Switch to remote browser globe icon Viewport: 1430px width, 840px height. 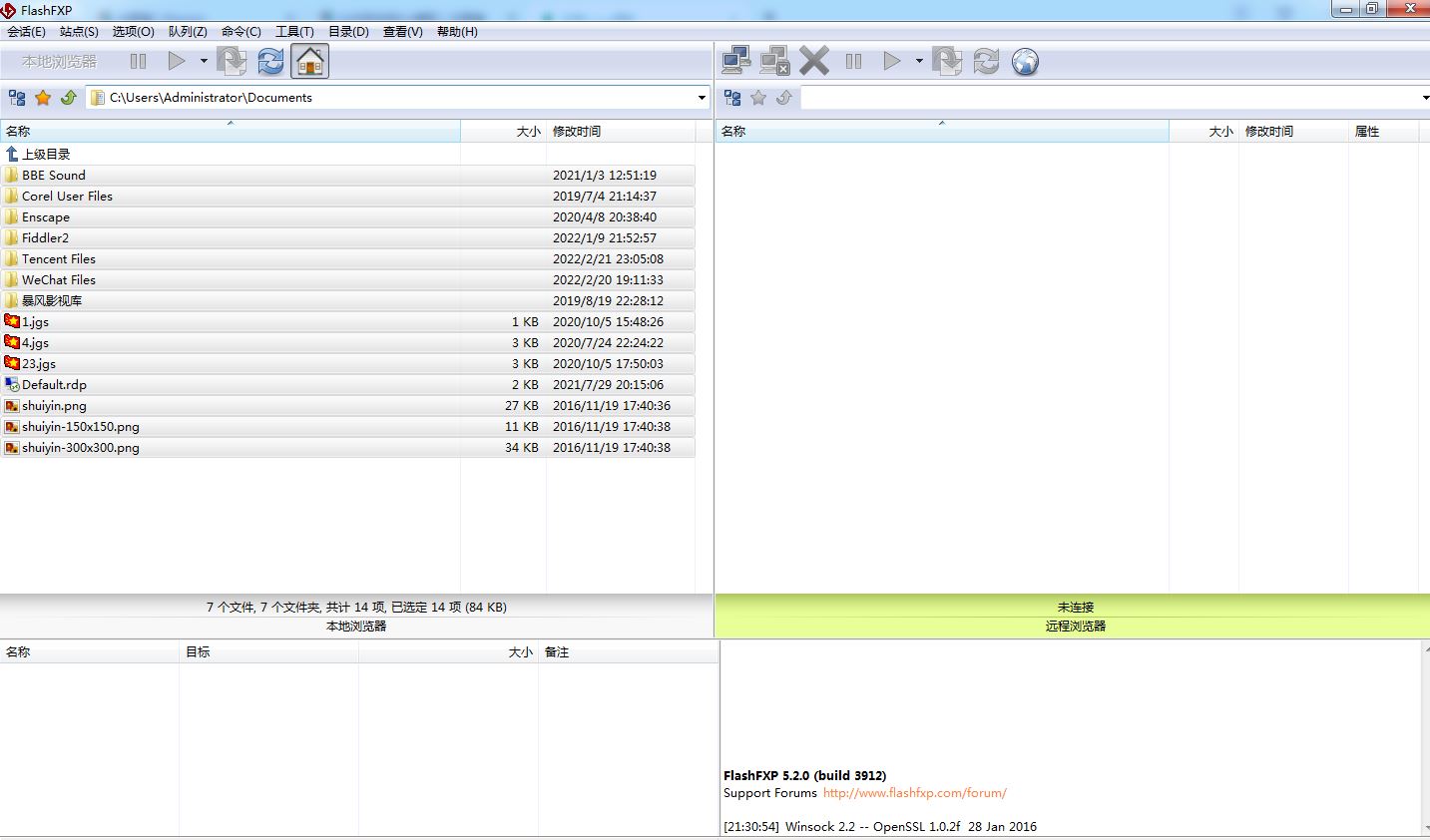1025,62
